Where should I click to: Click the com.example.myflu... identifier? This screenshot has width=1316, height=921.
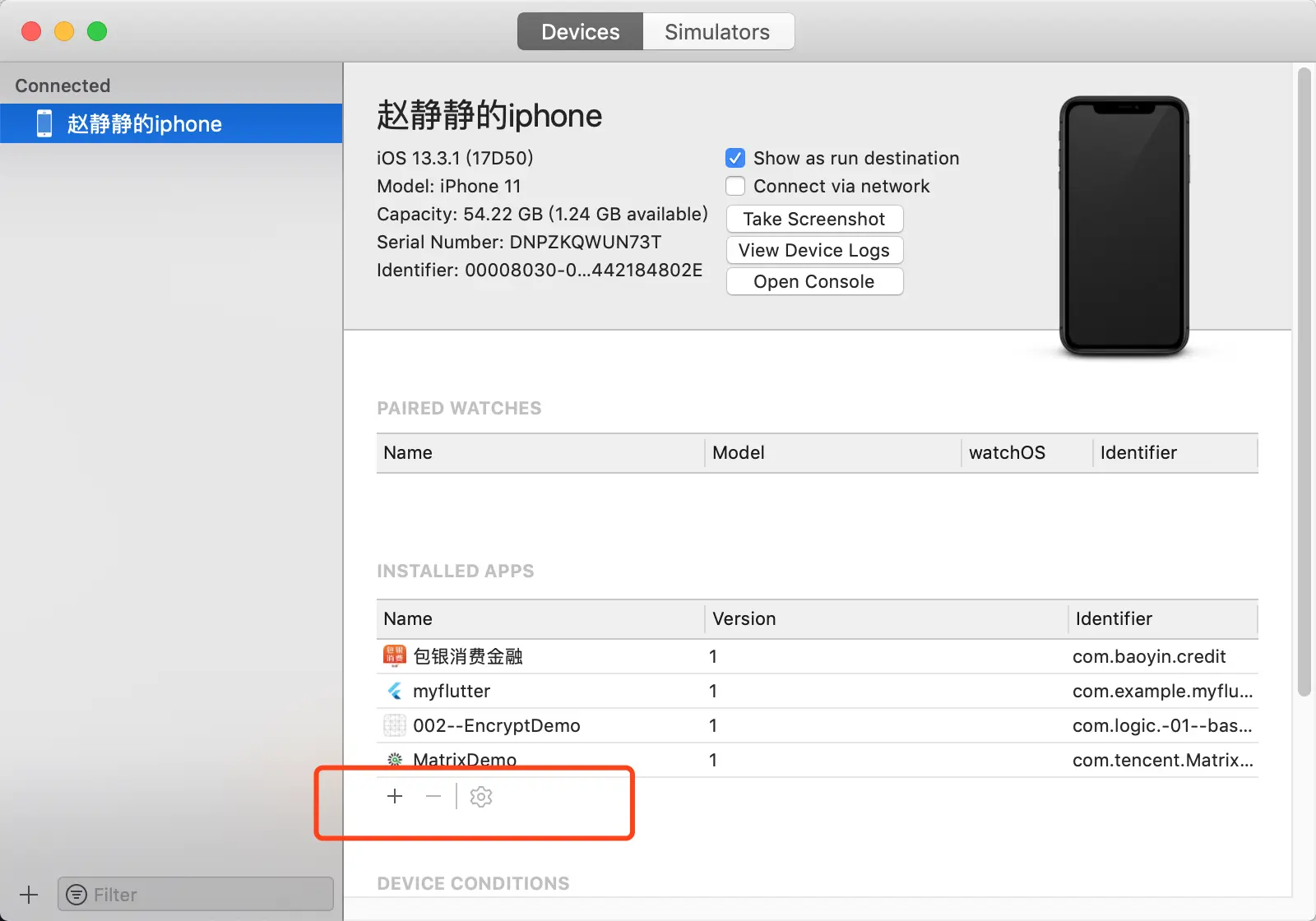point(1163,691)
